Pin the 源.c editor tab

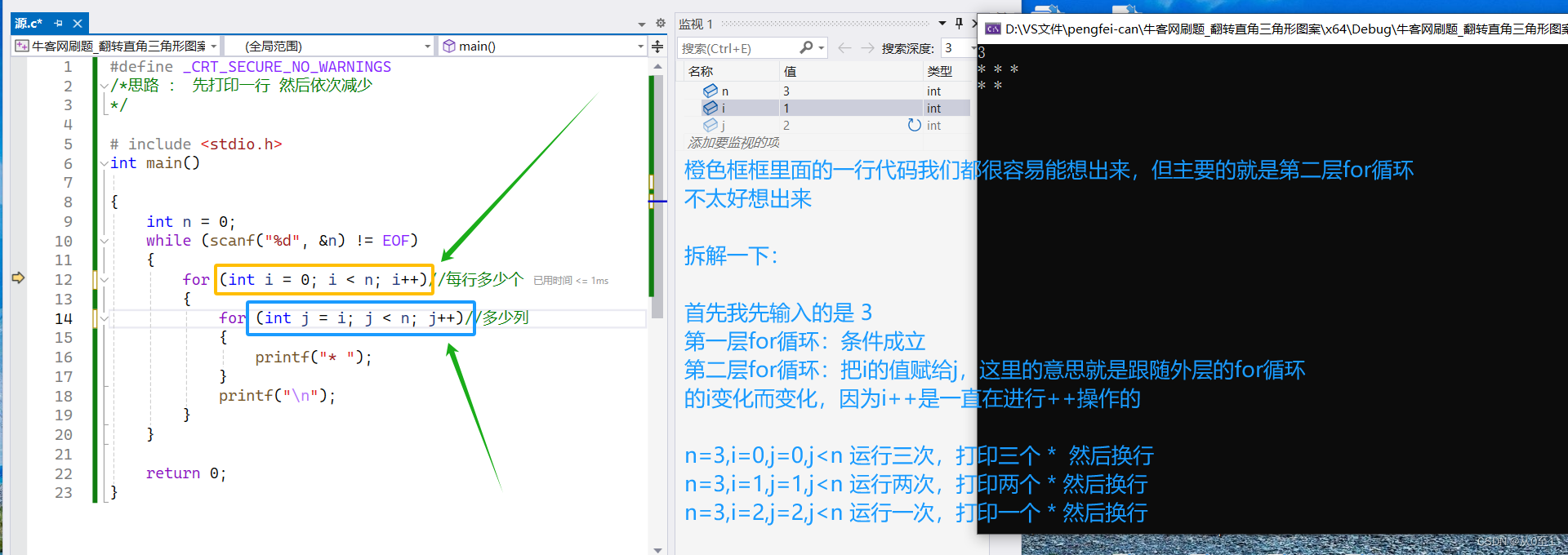click(x=58, y=24)
